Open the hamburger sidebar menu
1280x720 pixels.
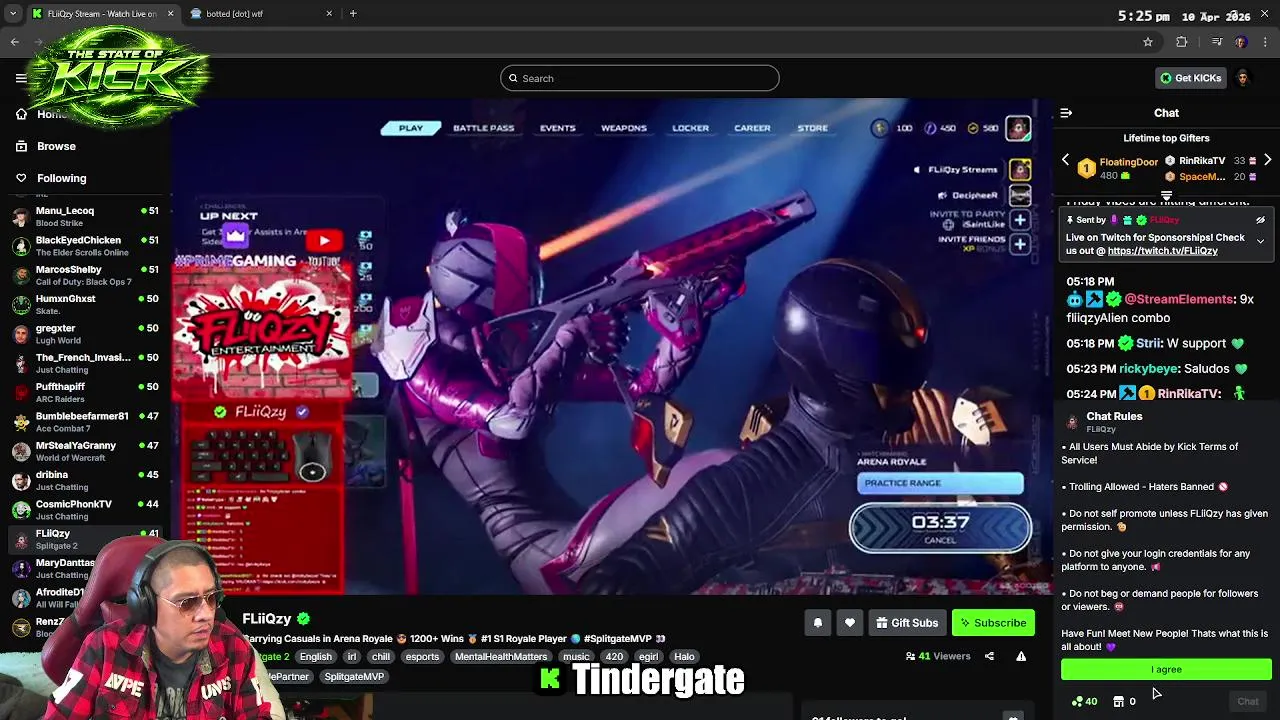point(21,78)
